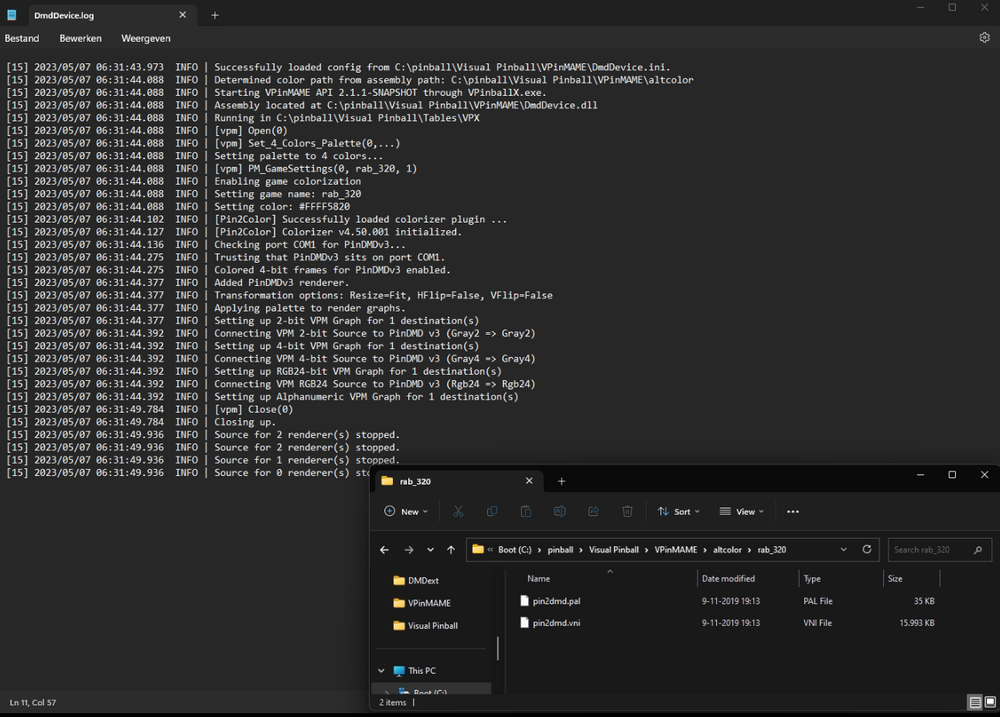
Task: Click the Paste clipboard icon
Action: [526, 512]
